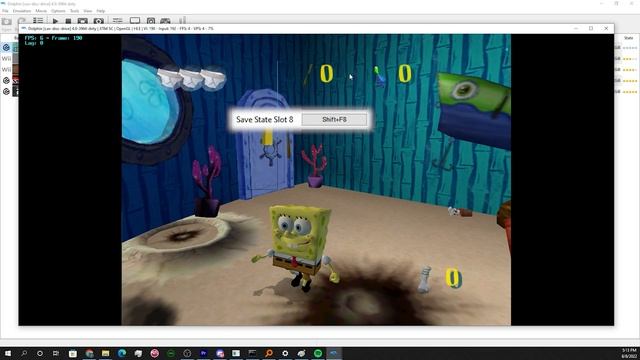Screen dimensions: 640x360
Task: Open the Settings gear taskbar icon
Action: pyautogui.click(x=285, y=353)
